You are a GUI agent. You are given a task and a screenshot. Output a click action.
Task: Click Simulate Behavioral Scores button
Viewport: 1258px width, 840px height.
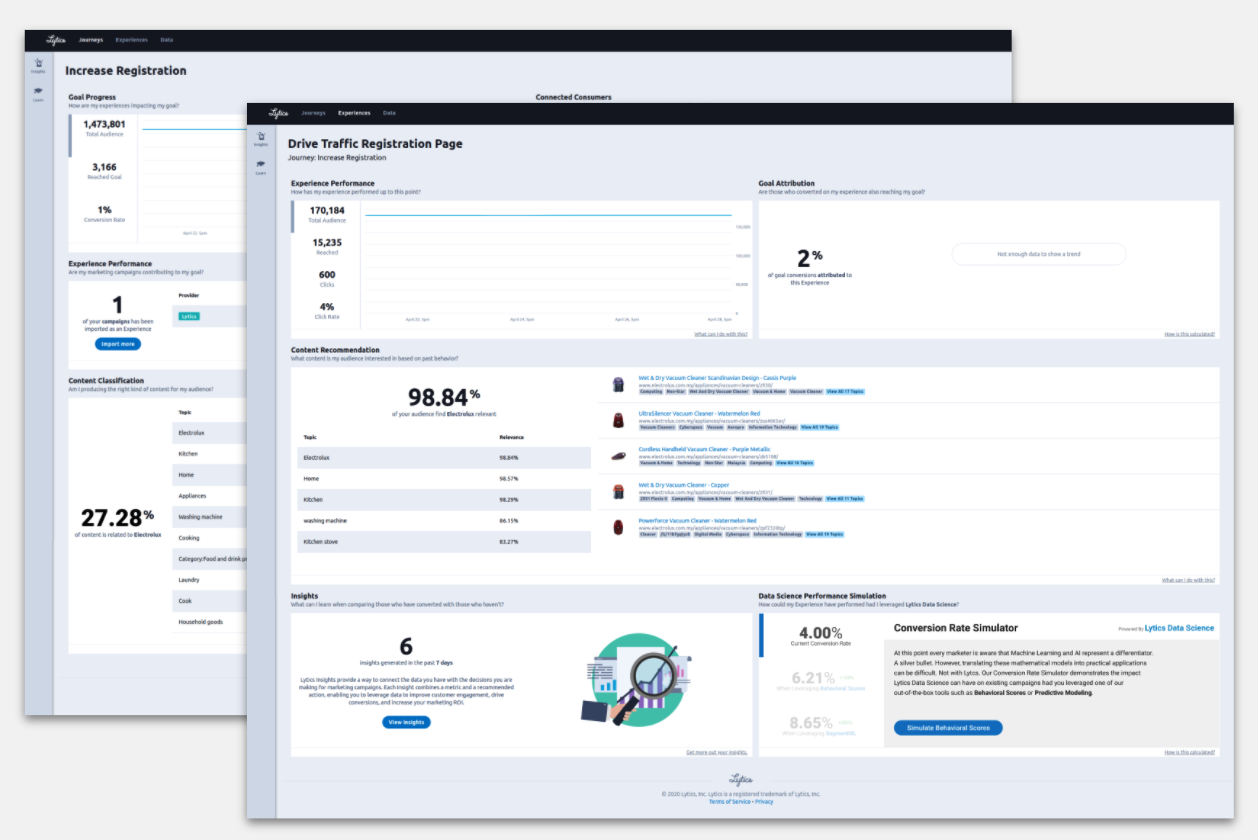(948, 728)
